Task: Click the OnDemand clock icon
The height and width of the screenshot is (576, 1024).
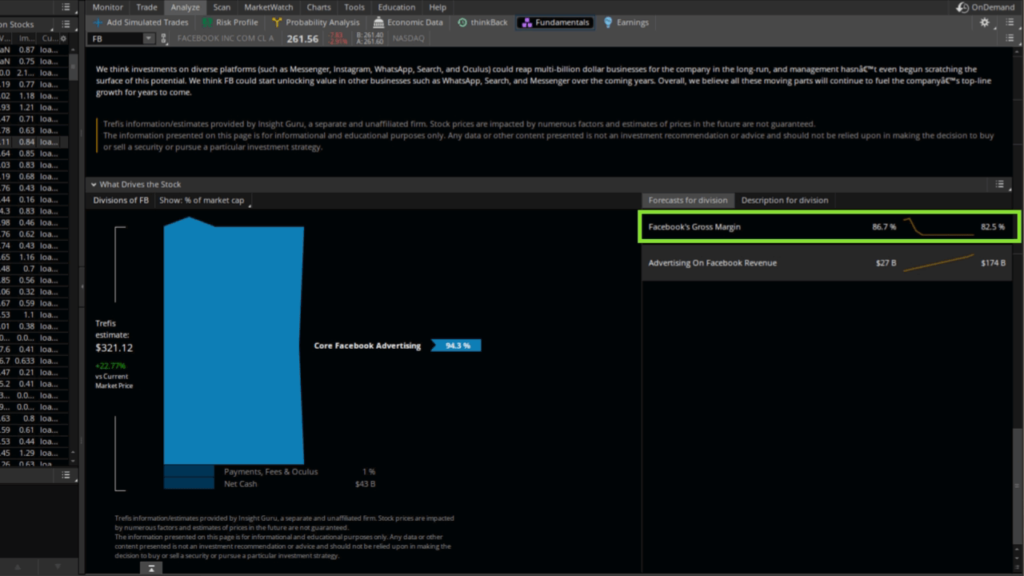Action: click(962, 7)
